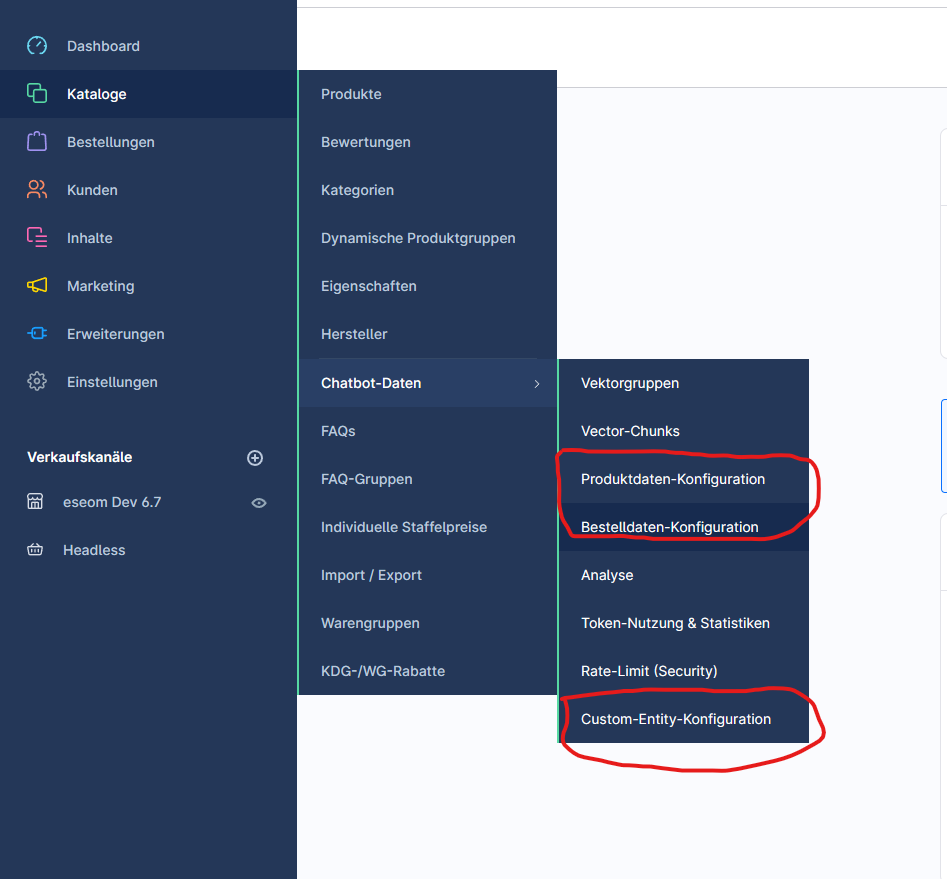
Task: Click the Kunden people icon
Action: pyautogui.click(x=37, y=190)
